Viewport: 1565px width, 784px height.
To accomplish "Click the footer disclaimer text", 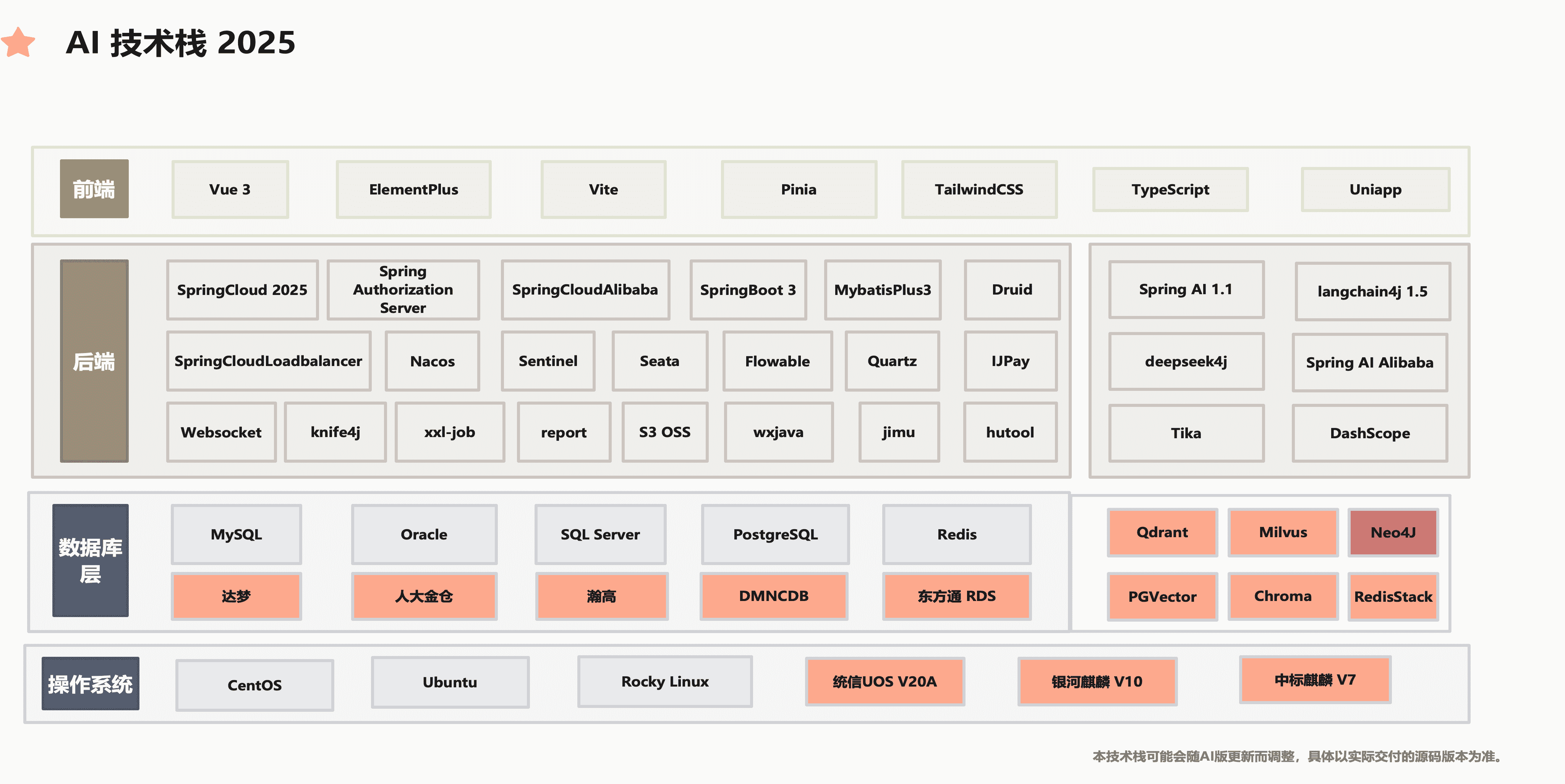I will 1296,756.
